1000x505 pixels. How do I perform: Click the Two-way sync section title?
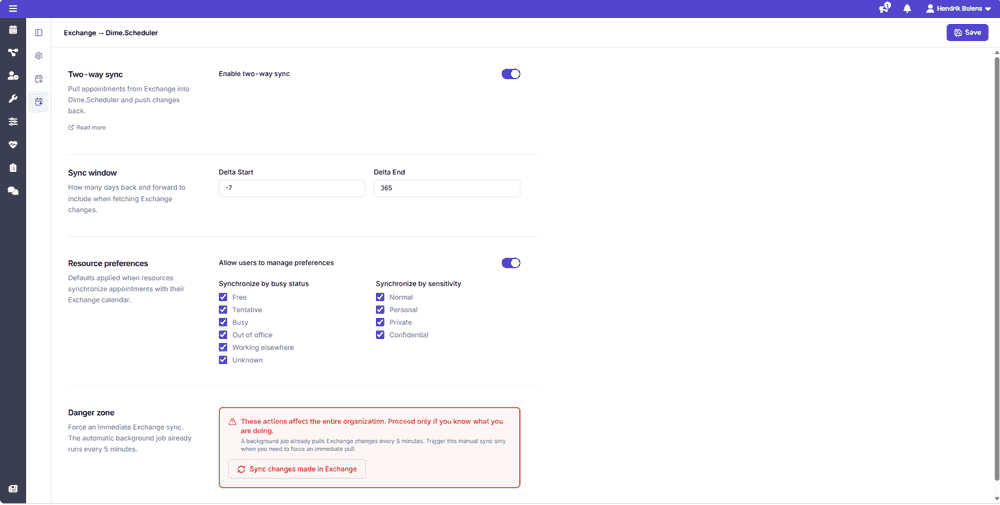point(96,74)
